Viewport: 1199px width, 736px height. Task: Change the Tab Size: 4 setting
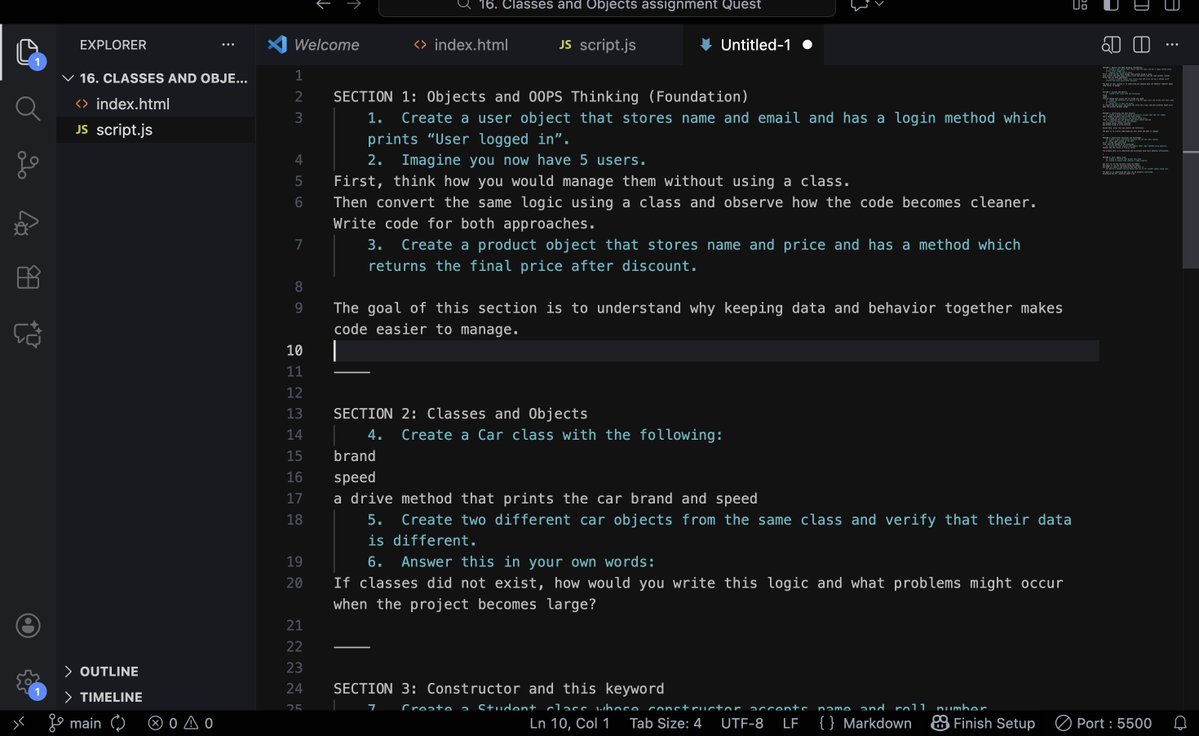click(665, 723)
